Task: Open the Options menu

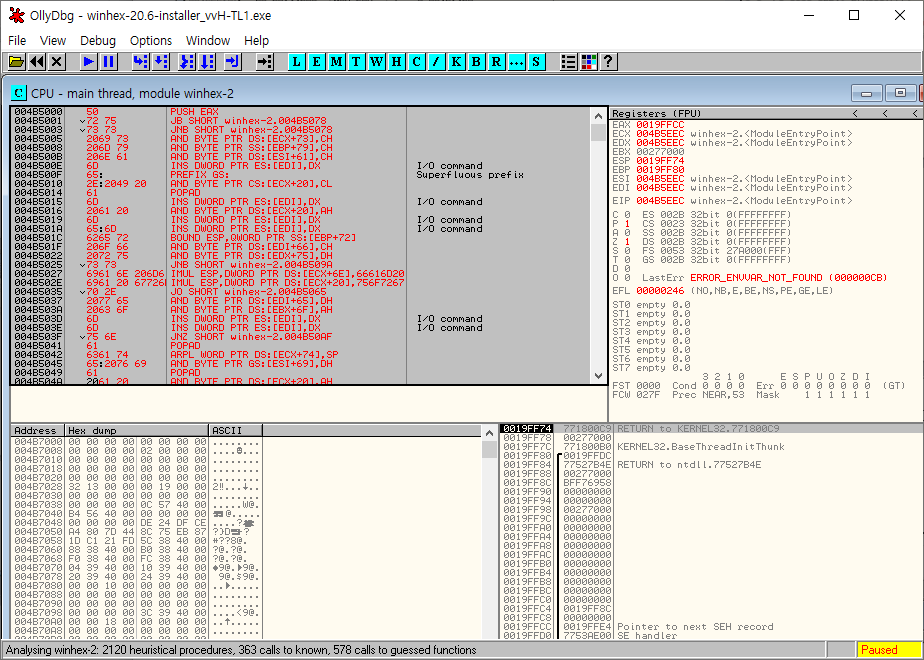Action: tap(151, 40)
